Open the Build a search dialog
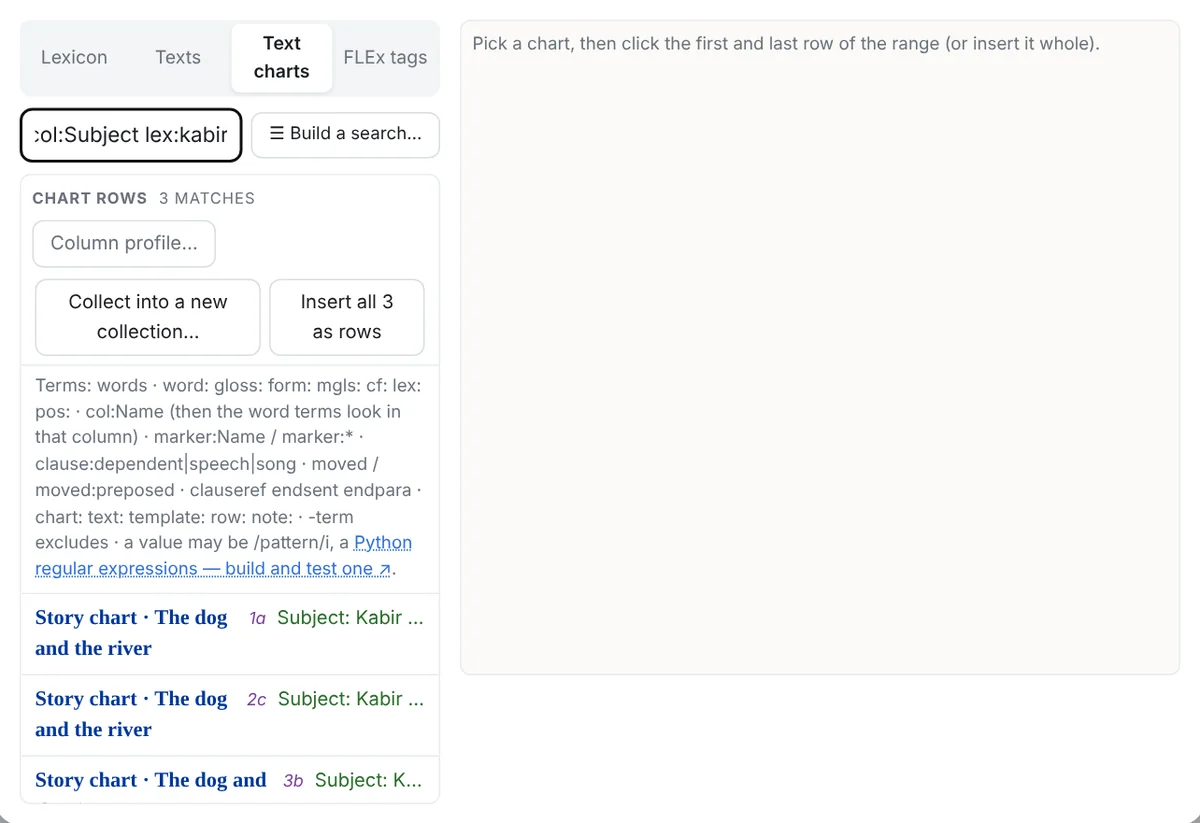The width and height of the screenshot is (1200, 823). (x=345, y=134)
